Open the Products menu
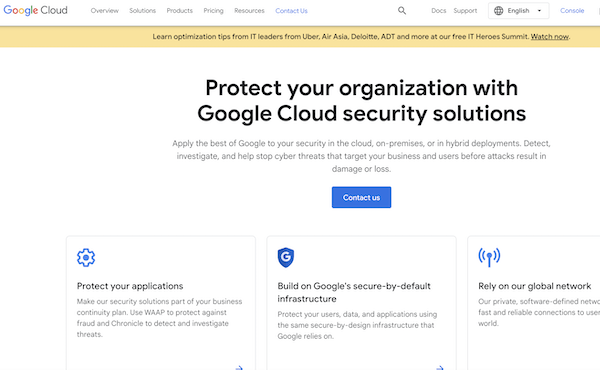Screen dimensions: 600x370 click(x=179, y=11)
